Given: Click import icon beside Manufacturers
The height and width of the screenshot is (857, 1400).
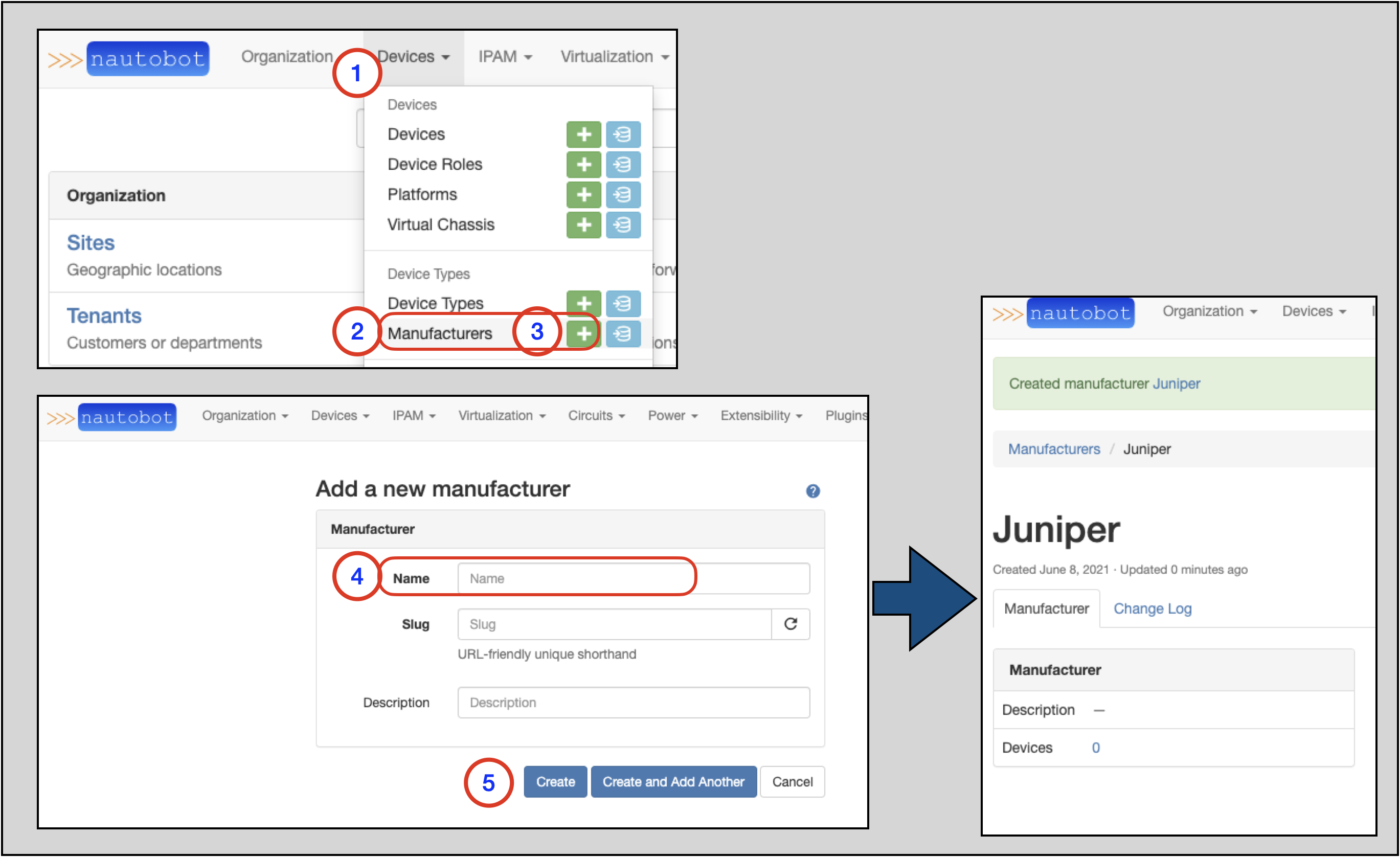Looking at the screenshot, I should pos(623,333).
